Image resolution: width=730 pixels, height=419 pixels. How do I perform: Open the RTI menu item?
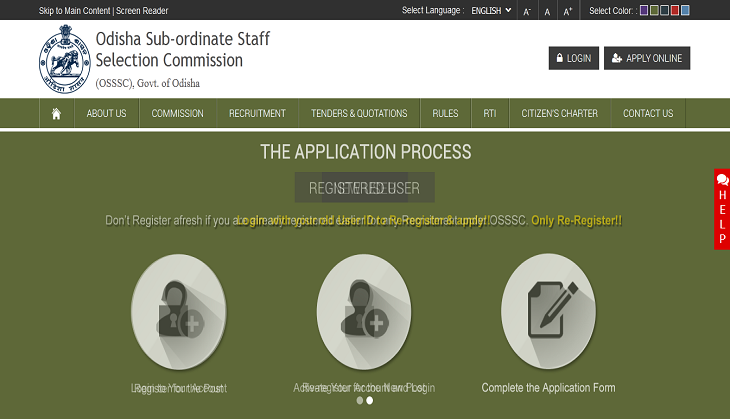490,114
